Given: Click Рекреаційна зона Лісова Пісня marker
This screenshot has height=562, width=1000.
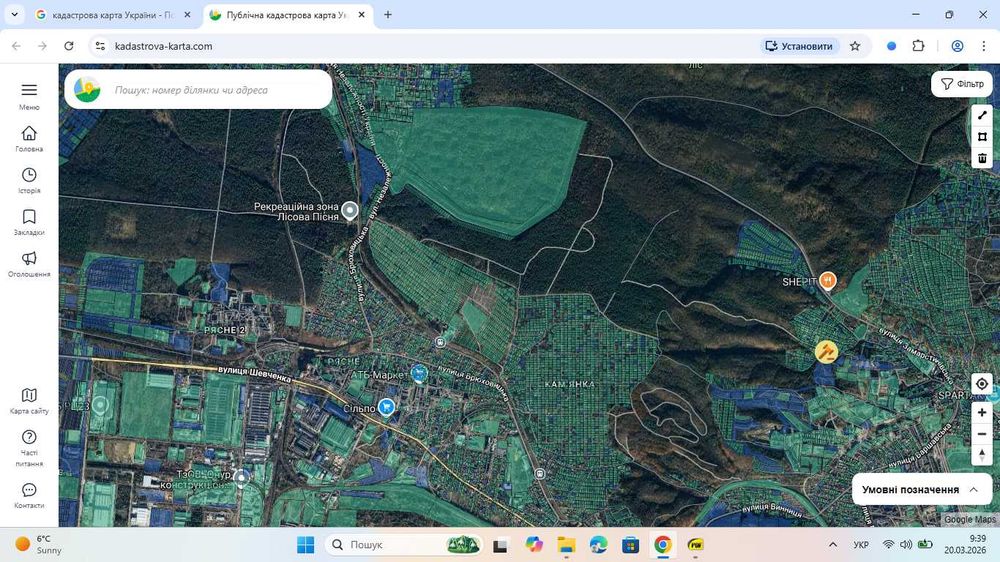Looking at the screenshot, I should [349, 210].
